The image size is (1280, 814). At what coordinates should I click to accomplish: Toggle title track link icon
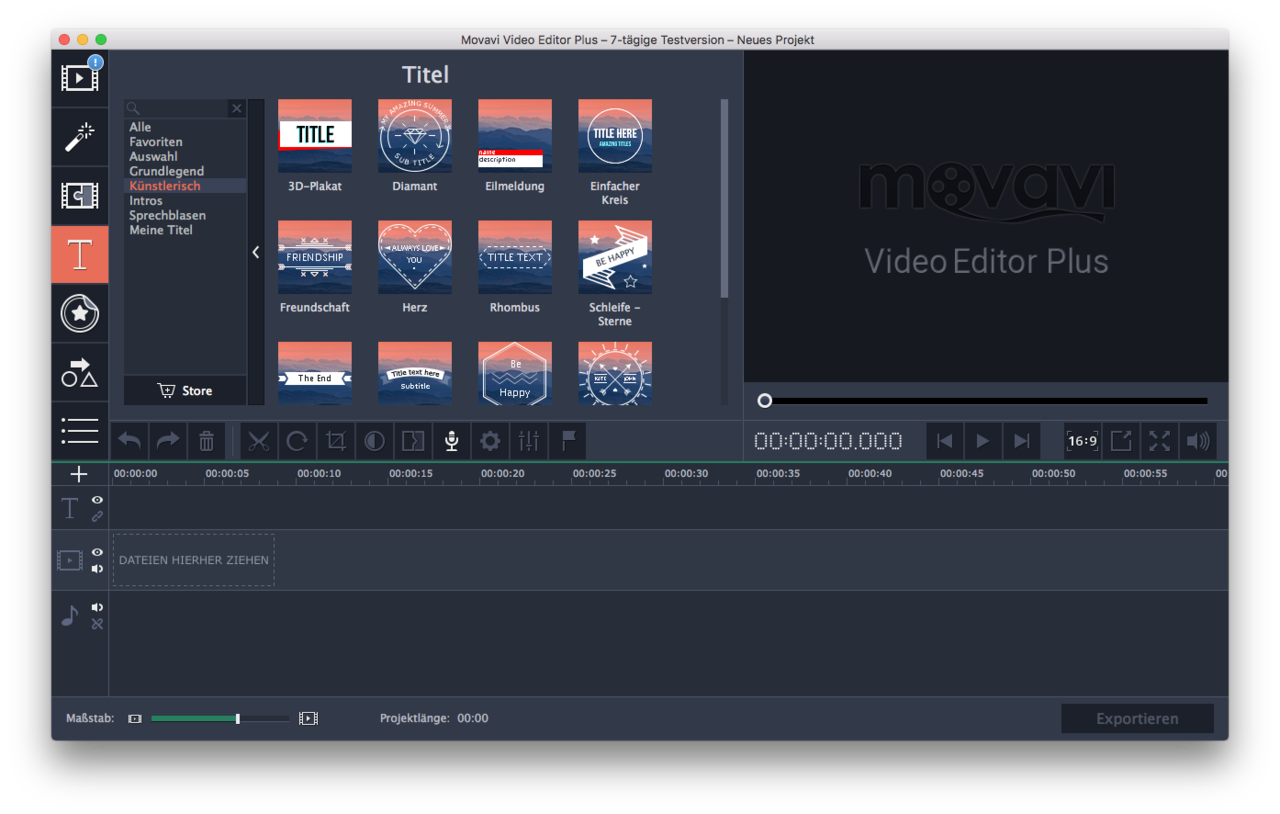click(98, 516)
